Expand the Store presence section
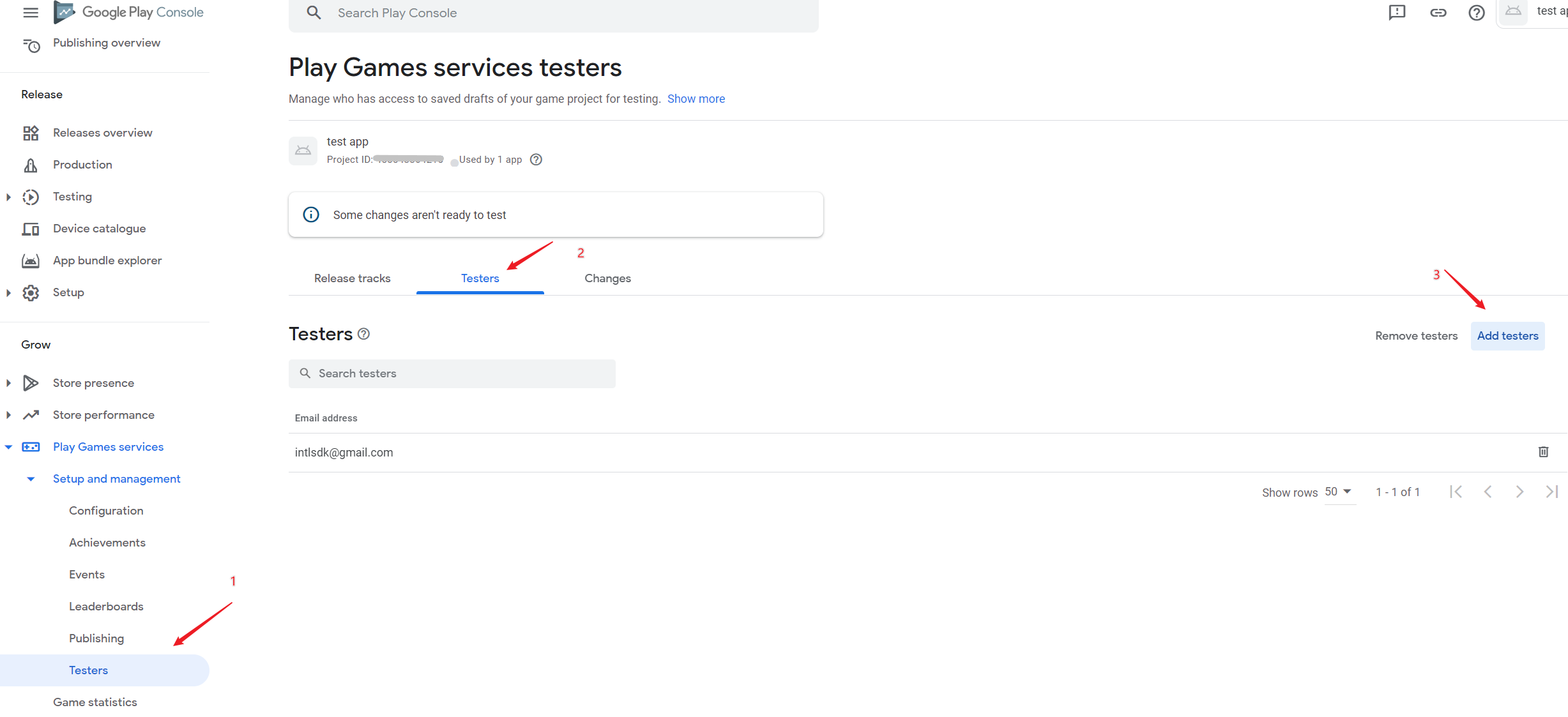 10,382
